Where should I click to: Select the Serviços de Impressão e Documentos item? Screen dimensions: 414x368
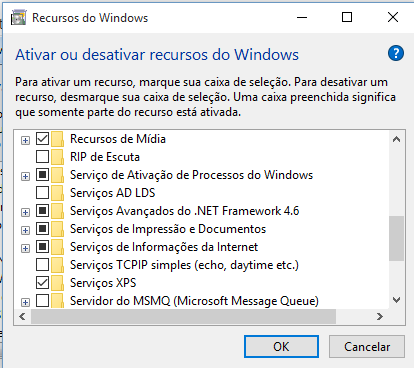click(x=168, y=229)
